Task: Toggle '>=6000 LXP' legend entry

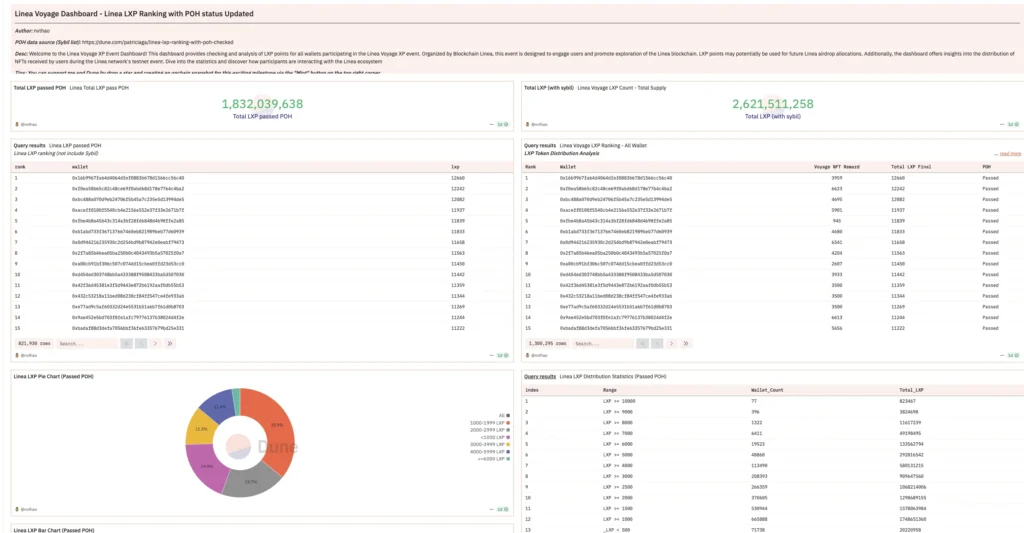Action: (x=494, y=459)
